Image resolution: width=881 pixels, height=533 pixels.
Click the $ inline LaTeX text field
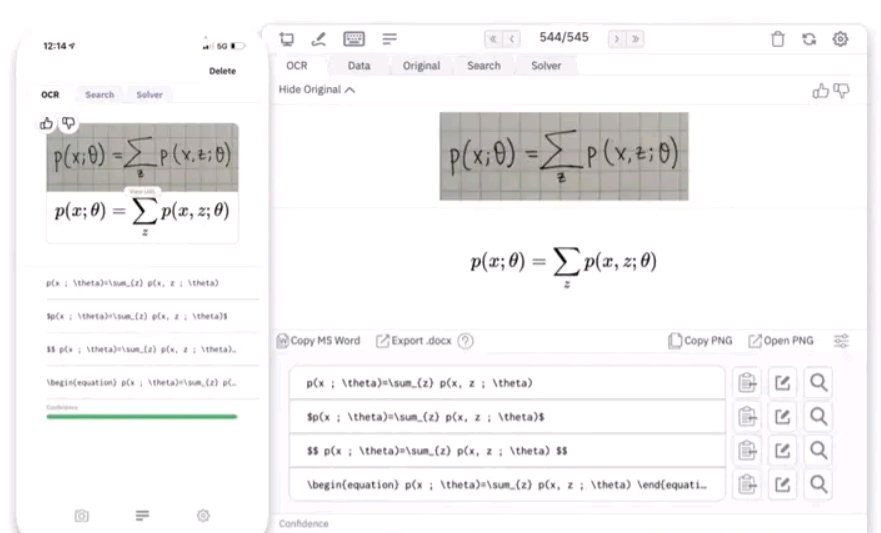507,417
